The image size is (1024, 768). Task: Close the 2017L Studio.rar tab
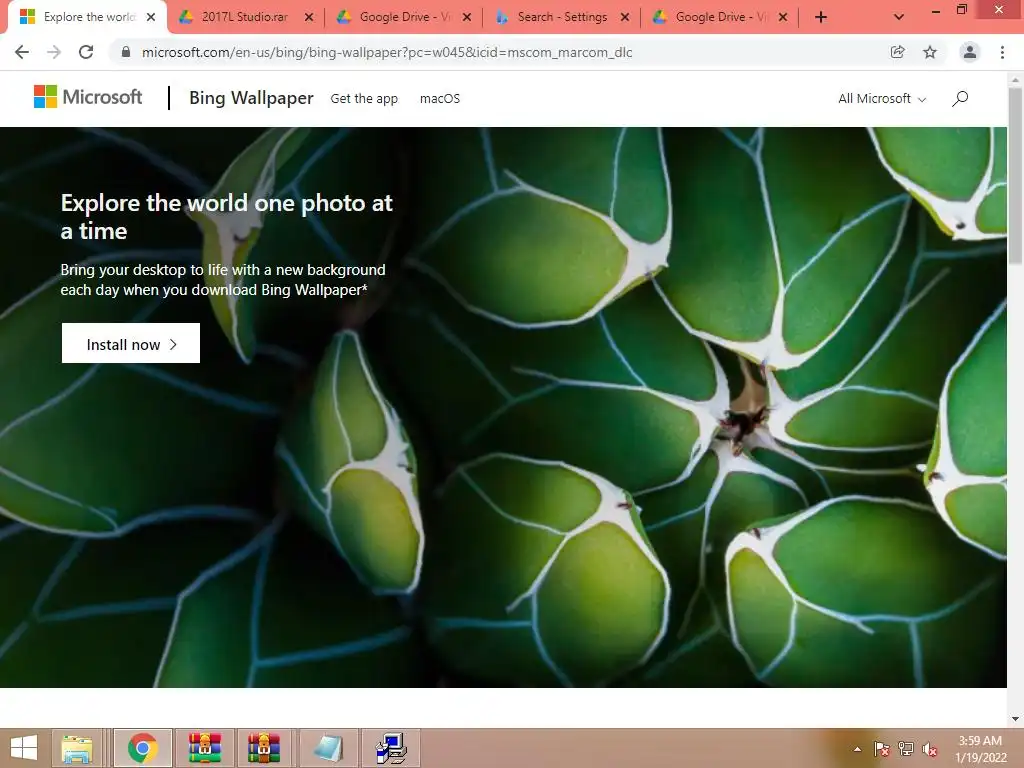(310, 18)
